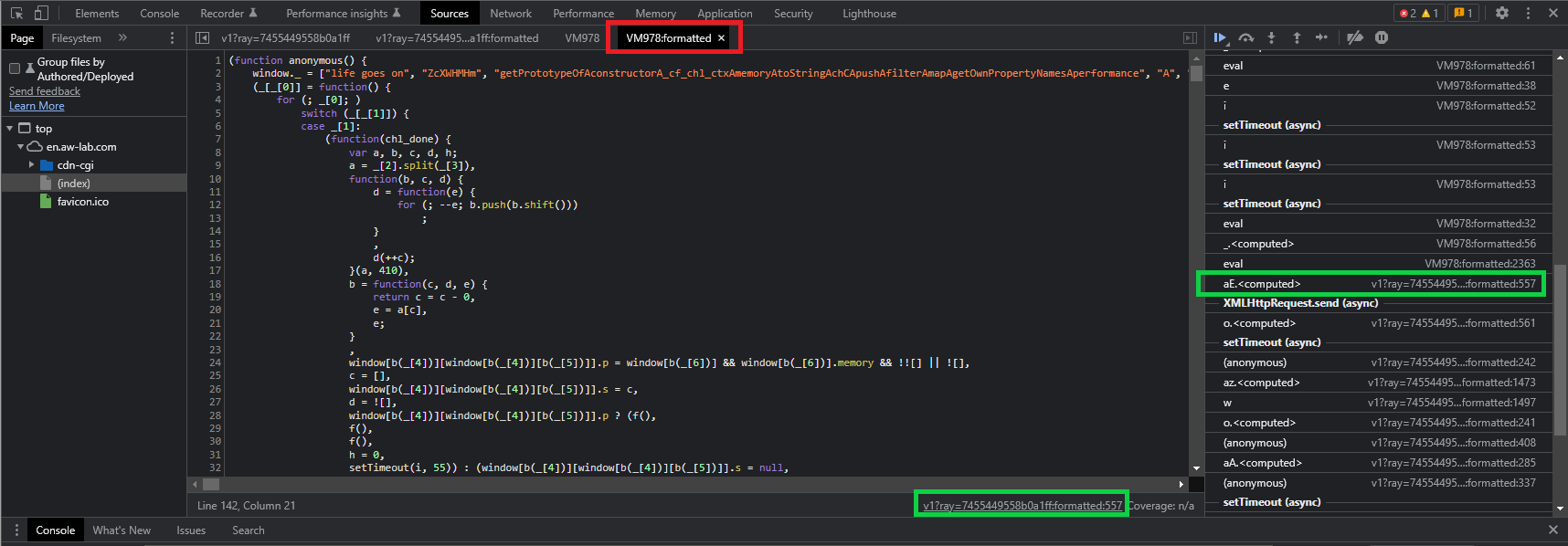Image resolution: width=1568 pixels, height=546 pixels.
Task: Toggle the debugger sidebar pane icon
Action: coord(1190,38)
